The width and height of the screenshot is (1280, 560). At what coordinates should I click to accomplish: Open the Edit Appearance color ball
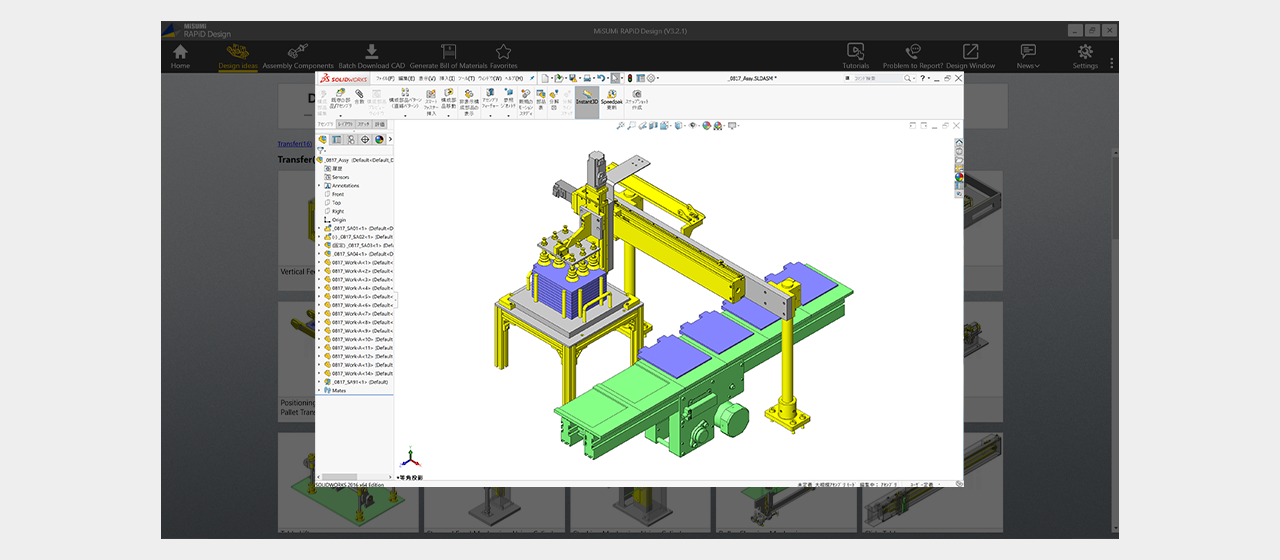pyautogui.click(x=706, y=126)
